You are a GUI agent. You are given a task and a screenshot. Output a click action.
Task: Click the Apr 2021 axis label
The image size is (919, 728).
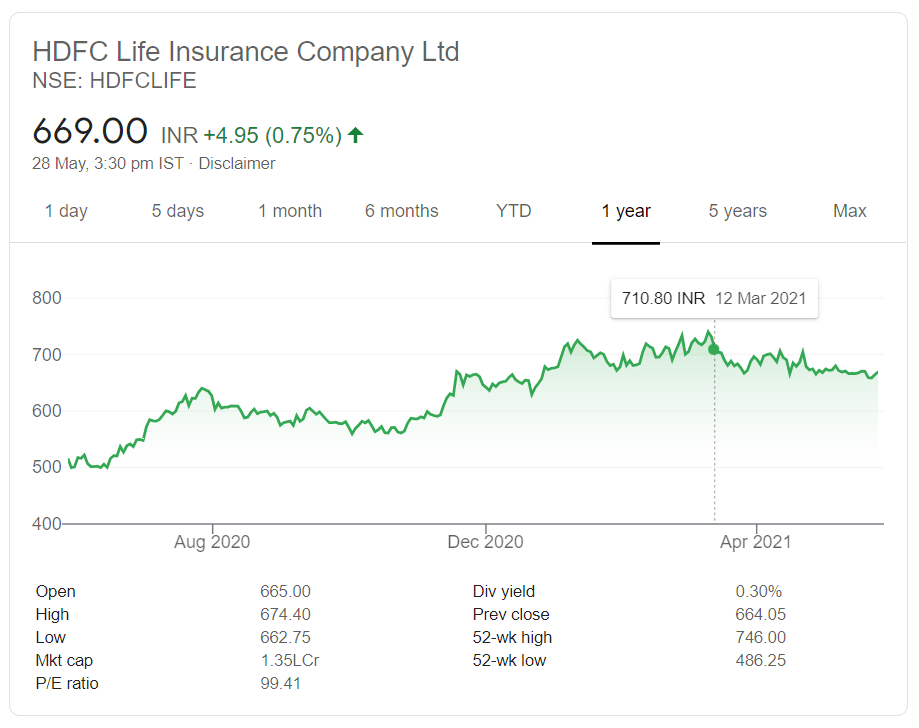pos(755,542)
